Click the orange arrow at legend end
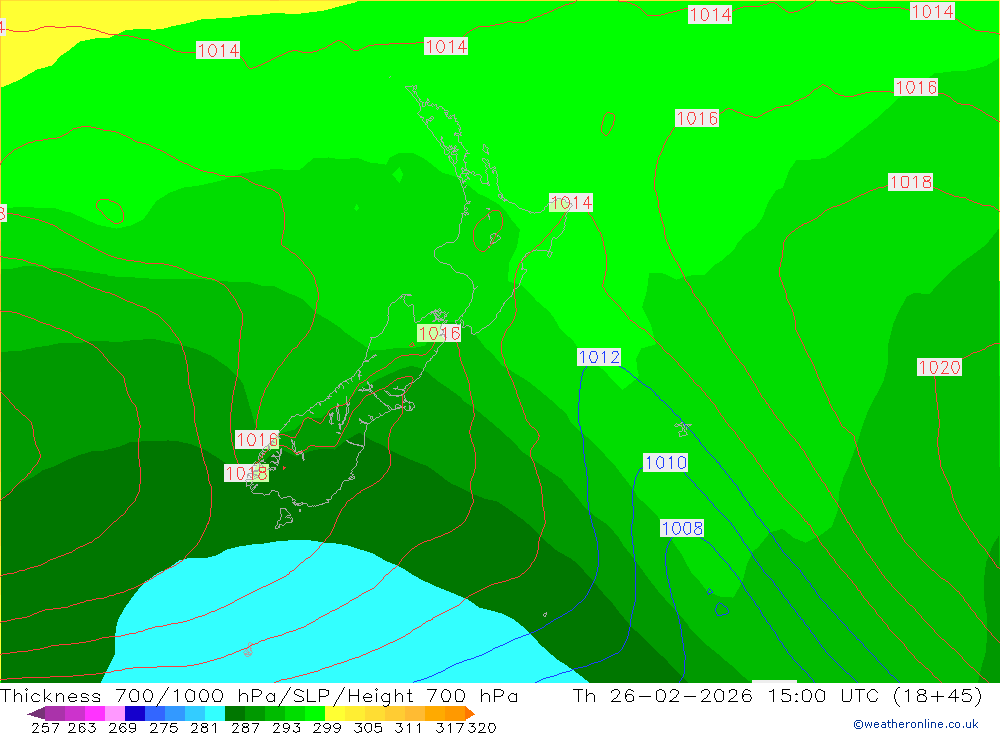This screenshot has width=1000, height=733. click(x=470, y=713)
